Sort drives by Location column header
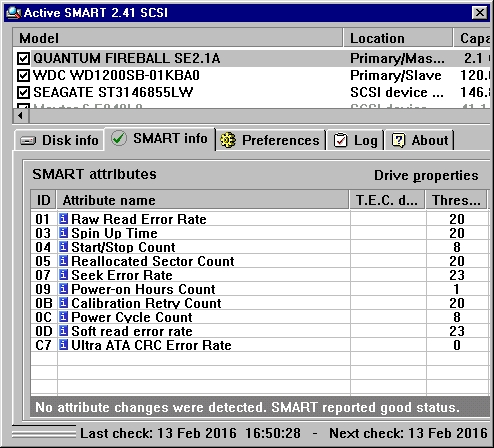Viewport: 494px width, 448px height. coord(397,38)
